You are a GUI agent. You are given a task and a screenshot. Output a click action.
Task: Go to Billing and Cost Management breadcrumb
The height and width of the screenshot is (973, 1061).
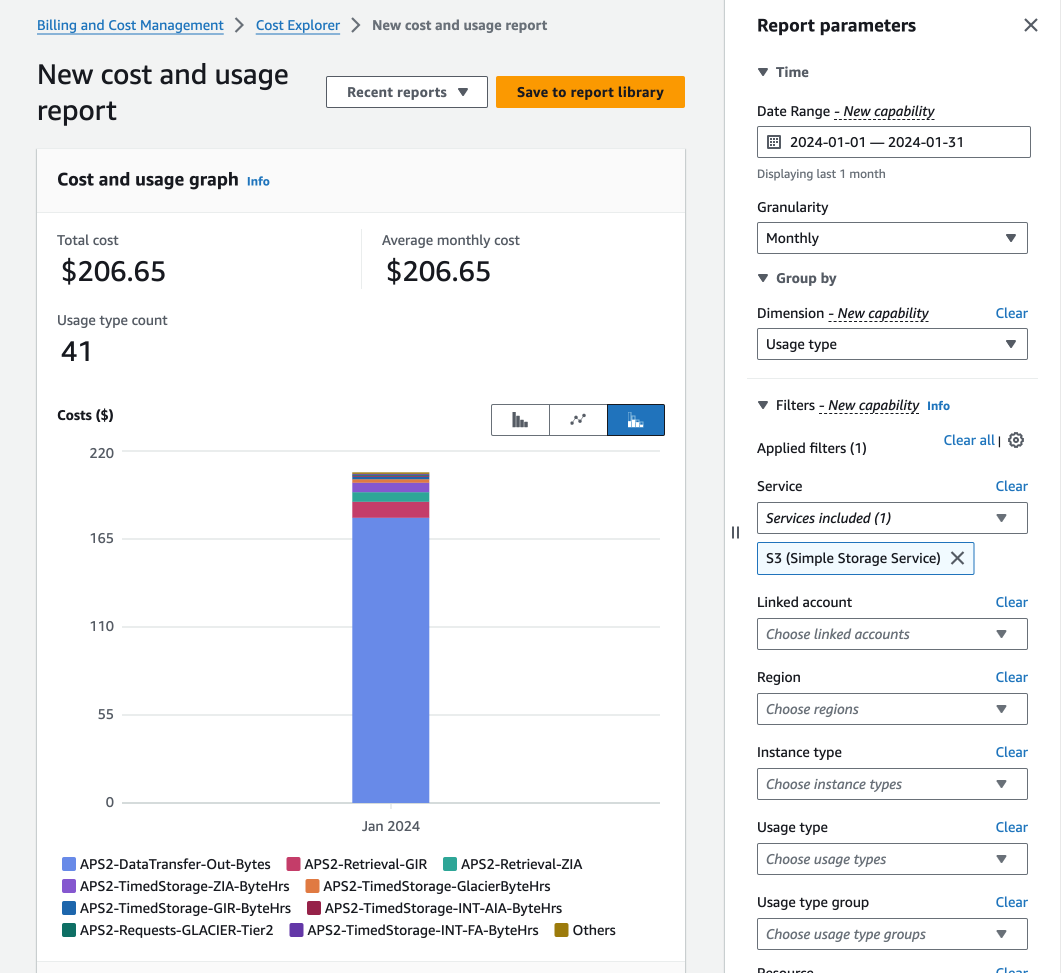pos(130,26)
